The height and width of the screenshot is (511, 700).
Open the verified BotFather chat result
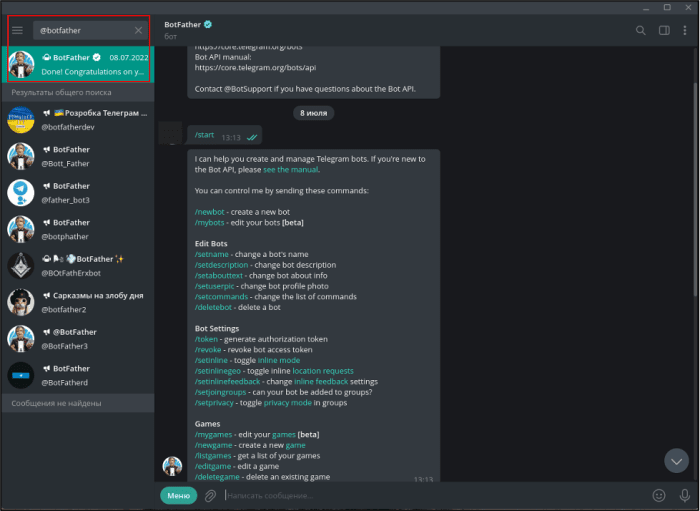coord(78,64)
